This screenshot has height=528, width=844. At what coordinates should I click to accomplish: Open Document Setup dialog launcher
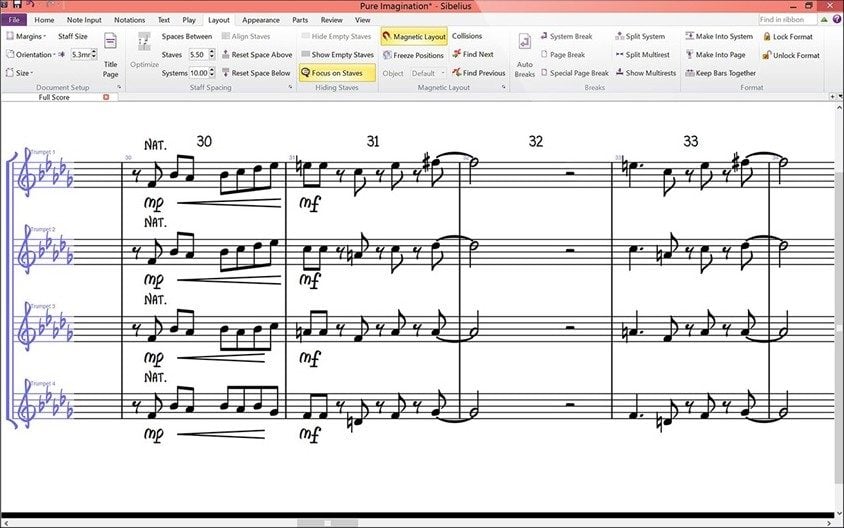tap(119, 87)
